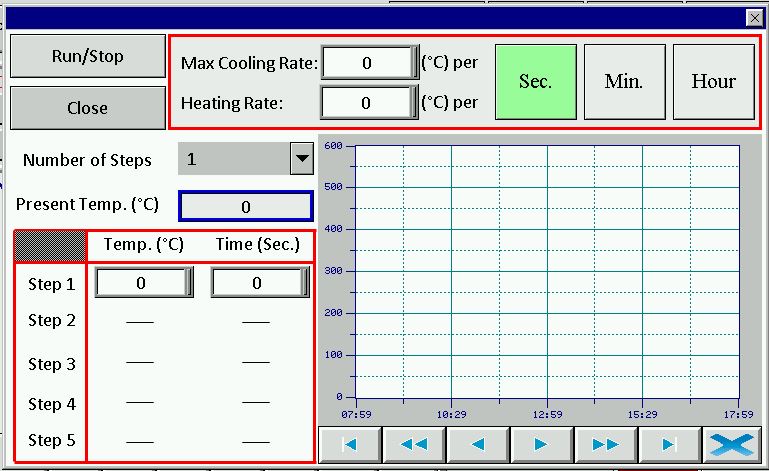Click the Number of Steps label
Viewport: 769px width, 471px height.
tap(87, 160)
